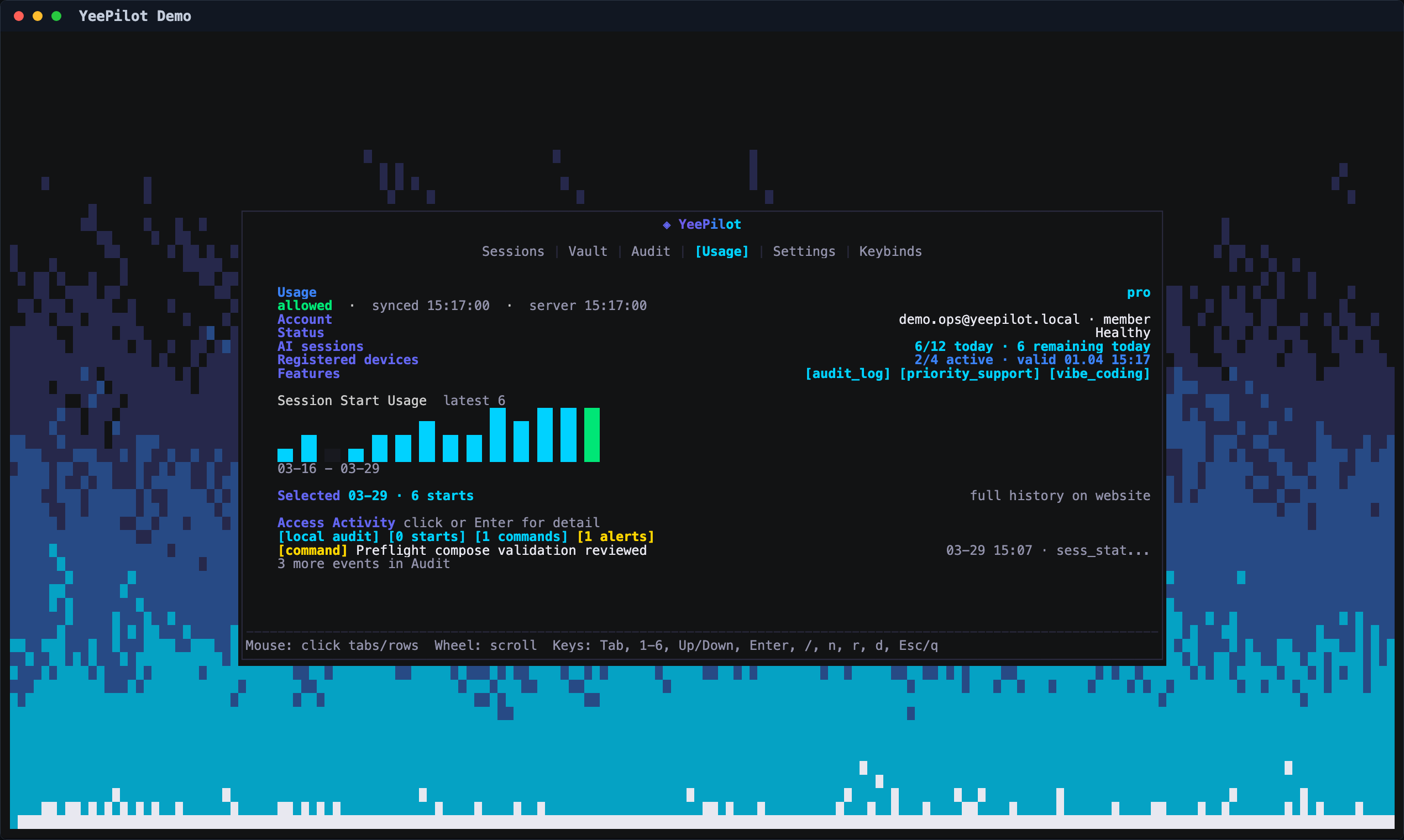This screenshot has width=1404, height=840.
Task: Click the [0 starts] filter
Action: (x=427, y=537)
